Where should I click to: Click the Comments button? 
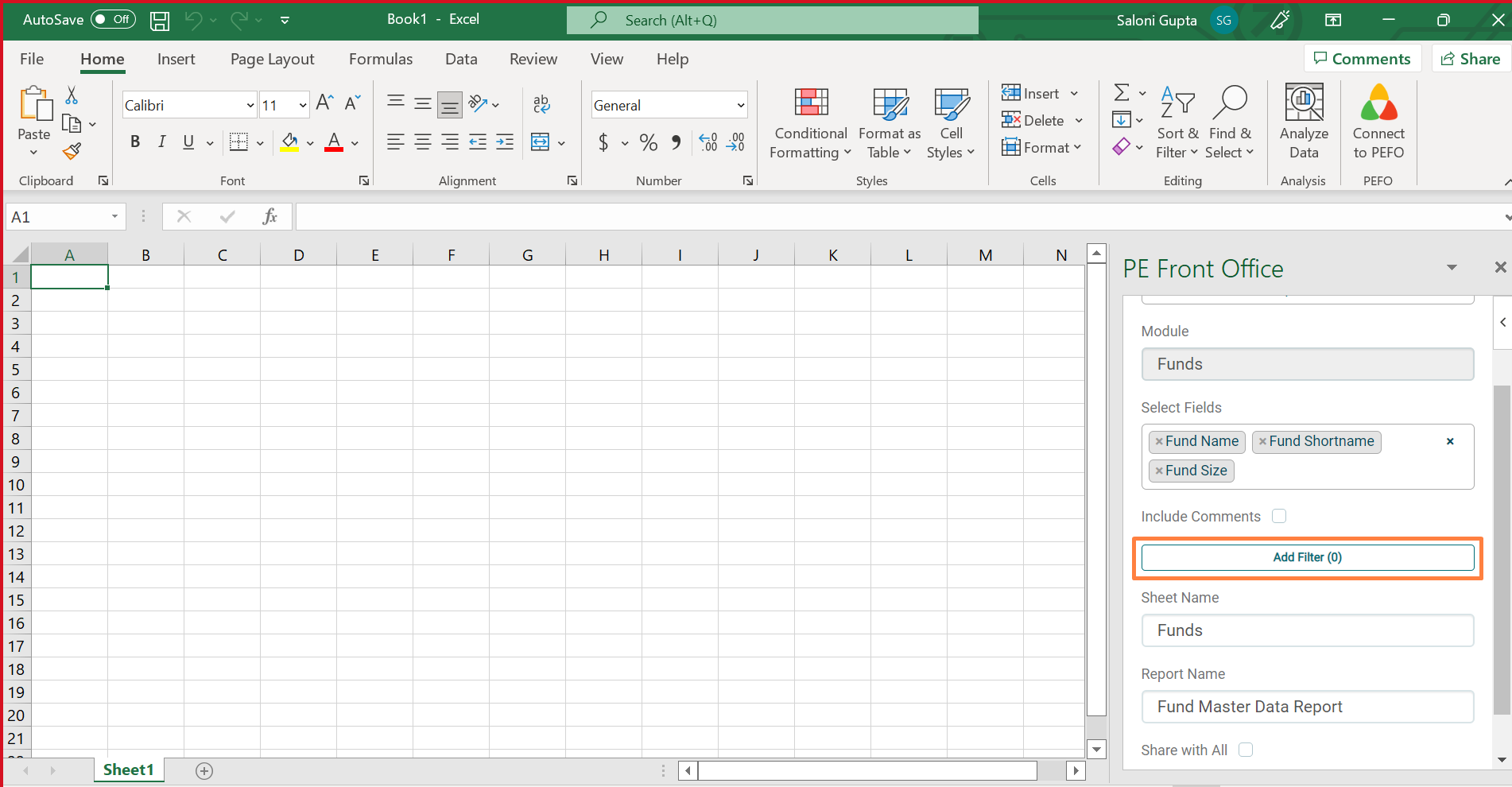coord(1363,59)
